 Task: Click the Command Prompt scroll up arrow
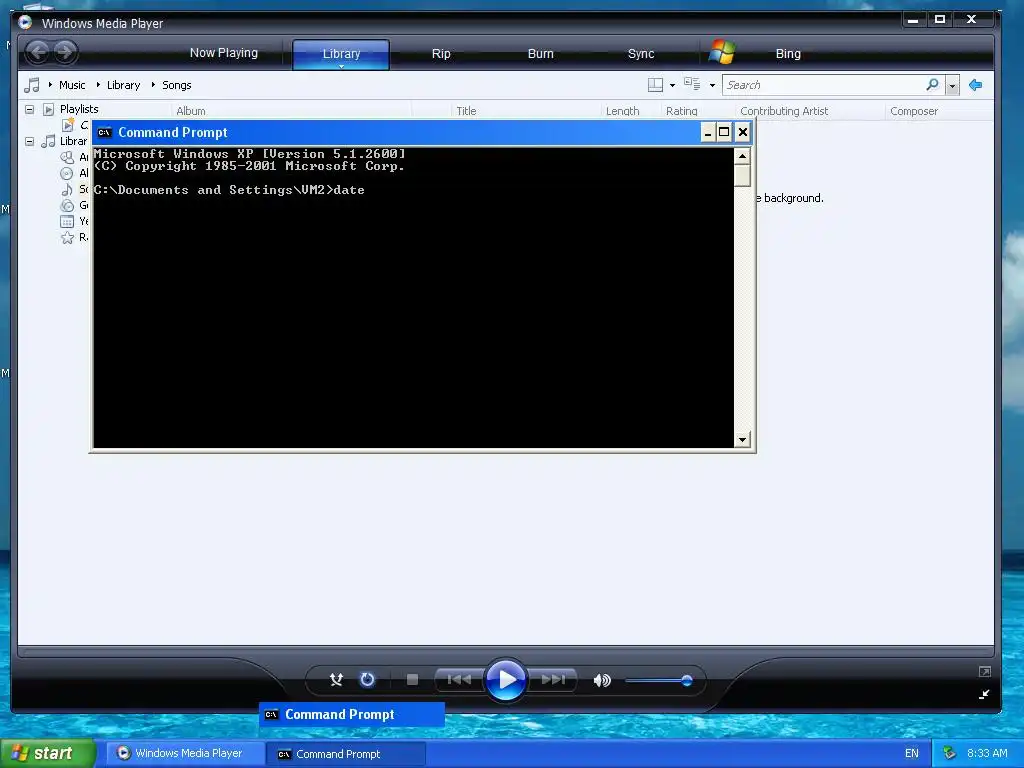point(742,156)
